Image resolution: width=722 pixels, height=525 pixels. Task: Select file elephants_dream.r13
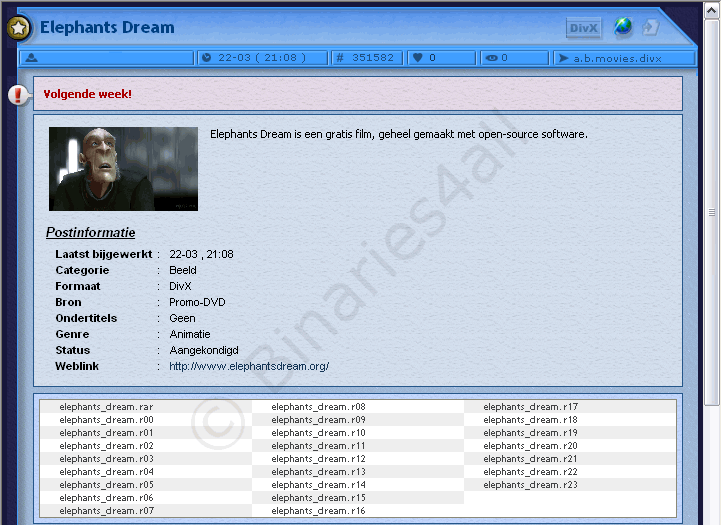tap(318, 472)
